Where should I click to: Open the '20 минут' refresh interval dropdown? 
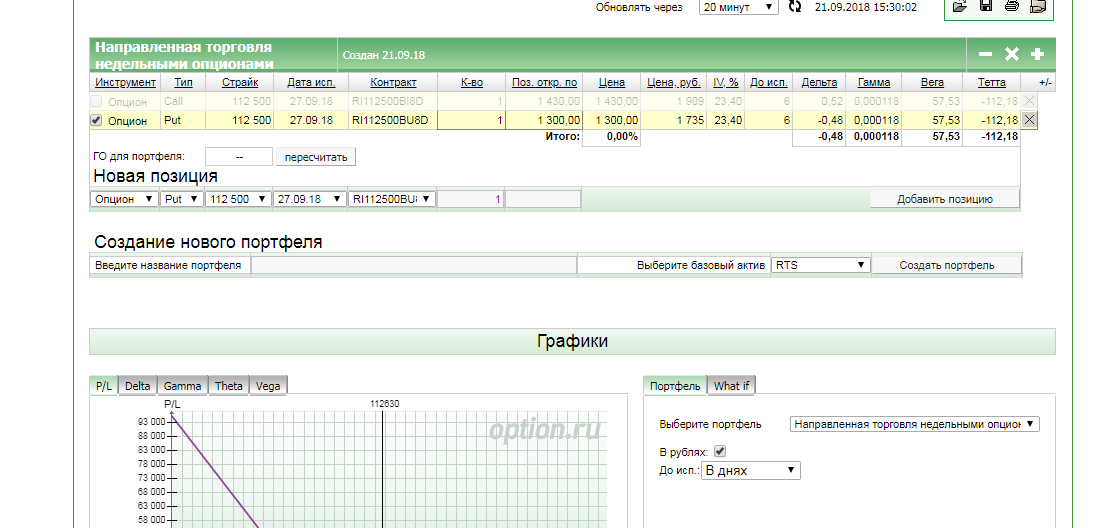[x=739, y=7]
